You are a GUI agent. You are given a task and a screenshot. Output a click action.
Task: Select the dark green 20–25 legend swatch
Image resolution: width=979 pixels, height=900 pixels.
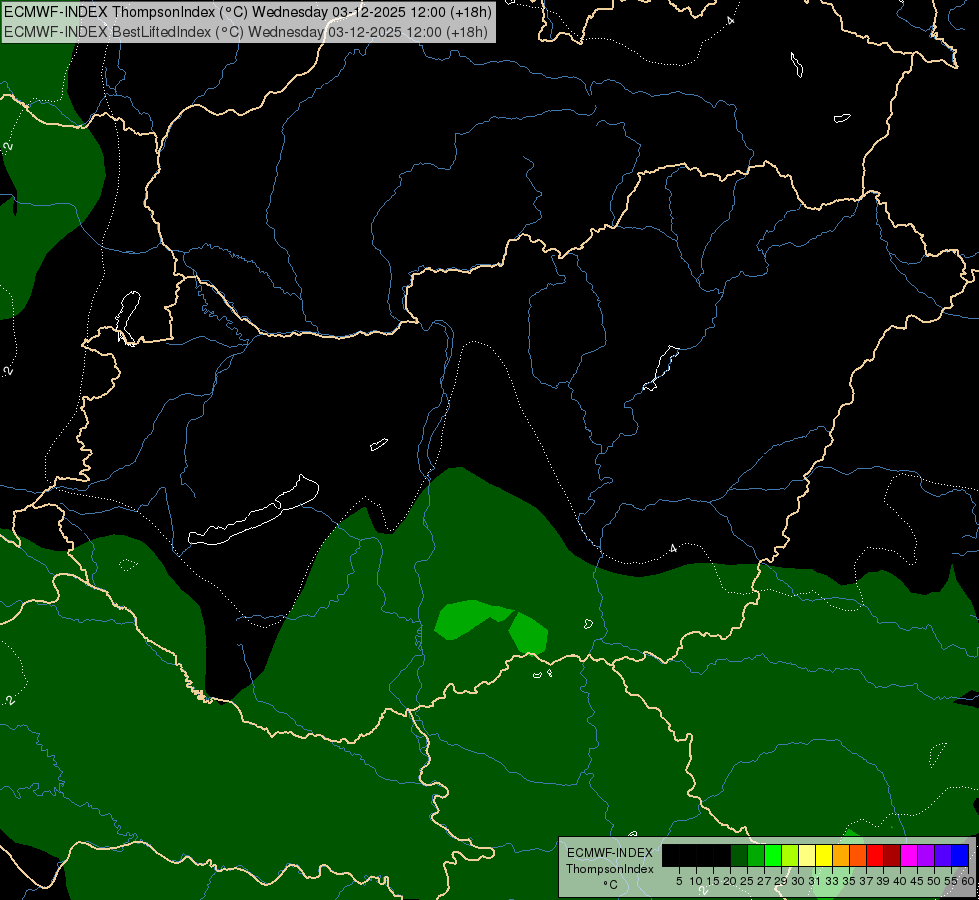(739, 855)
